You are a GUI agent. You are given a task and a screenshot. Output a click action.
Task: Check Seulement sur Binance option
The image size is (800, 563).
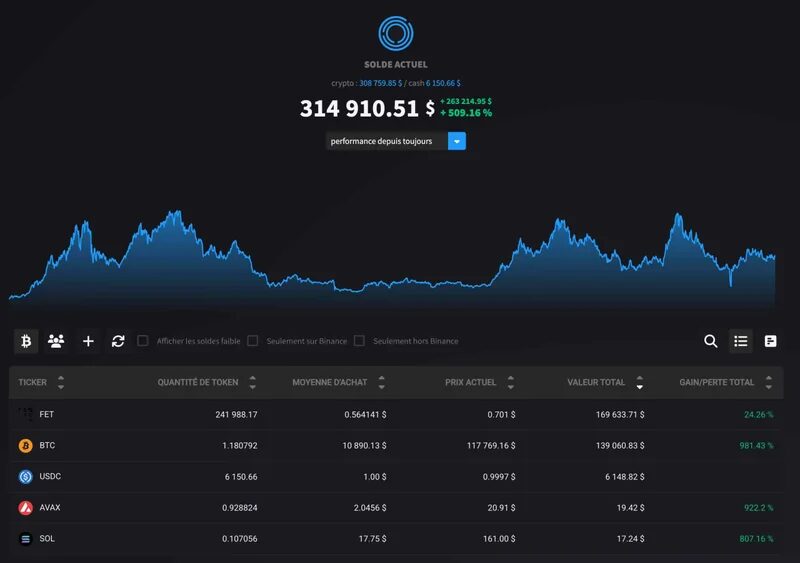coord(253,340)
